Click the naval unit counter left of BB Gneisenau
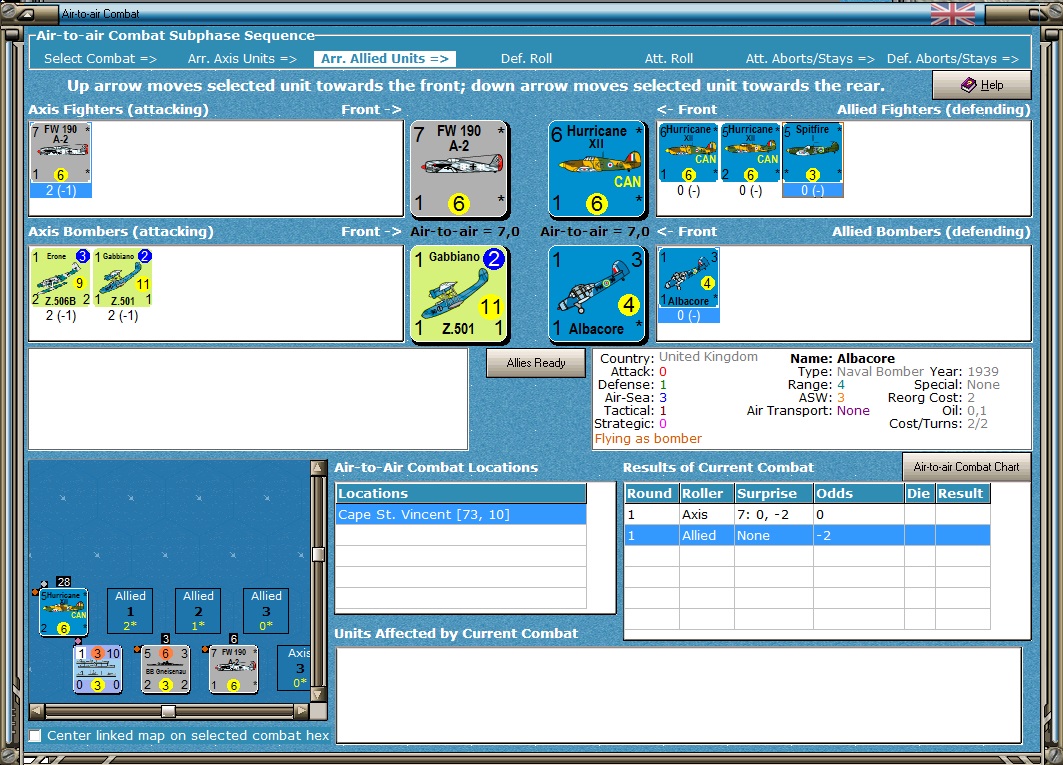The image size is (1063, 765). 98,669
